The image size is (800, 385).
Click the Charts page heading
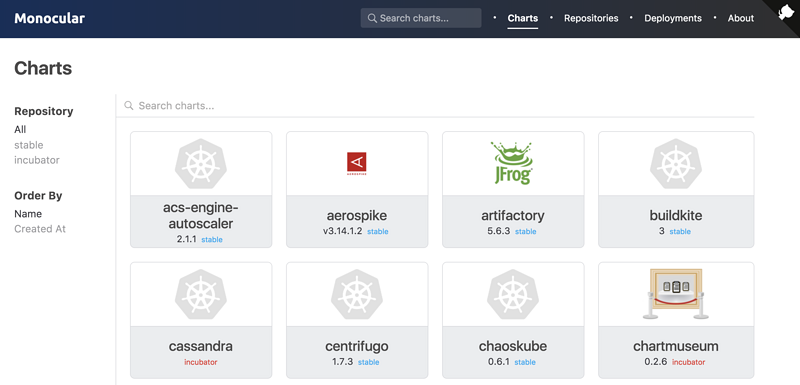43,68
